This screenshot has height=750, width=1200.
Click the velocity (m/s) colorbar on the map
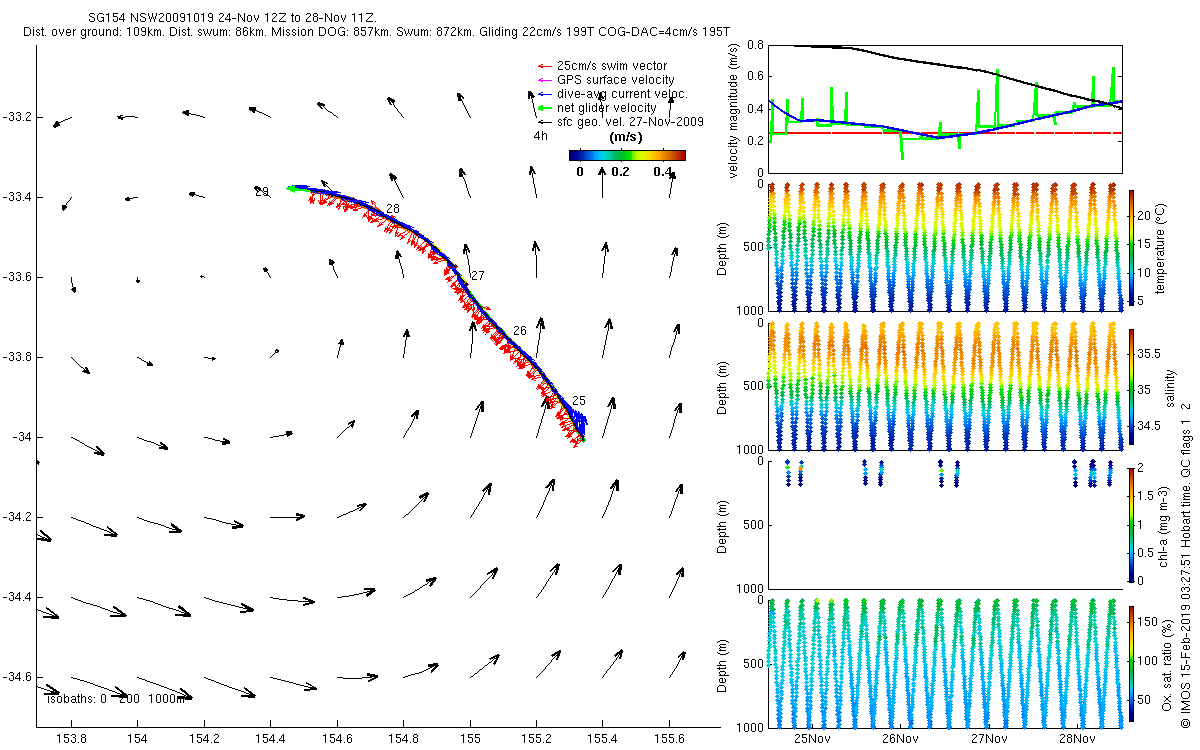tap(627, 155)
